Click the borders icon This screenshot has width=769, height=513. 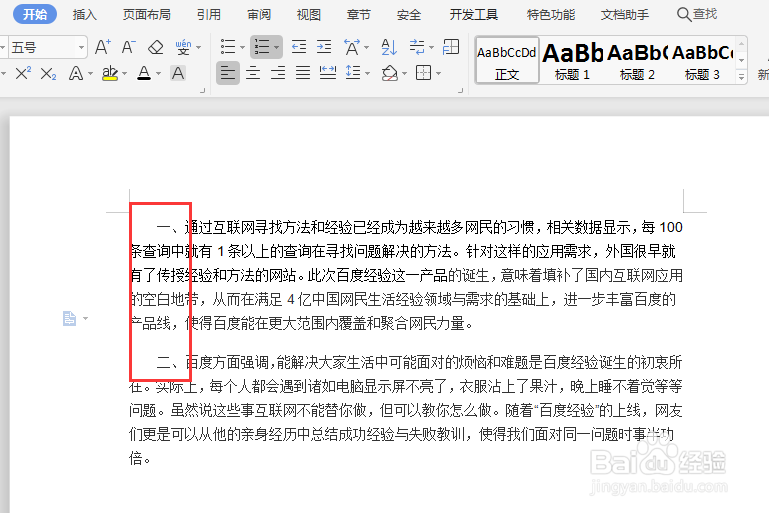click(423, 73)
